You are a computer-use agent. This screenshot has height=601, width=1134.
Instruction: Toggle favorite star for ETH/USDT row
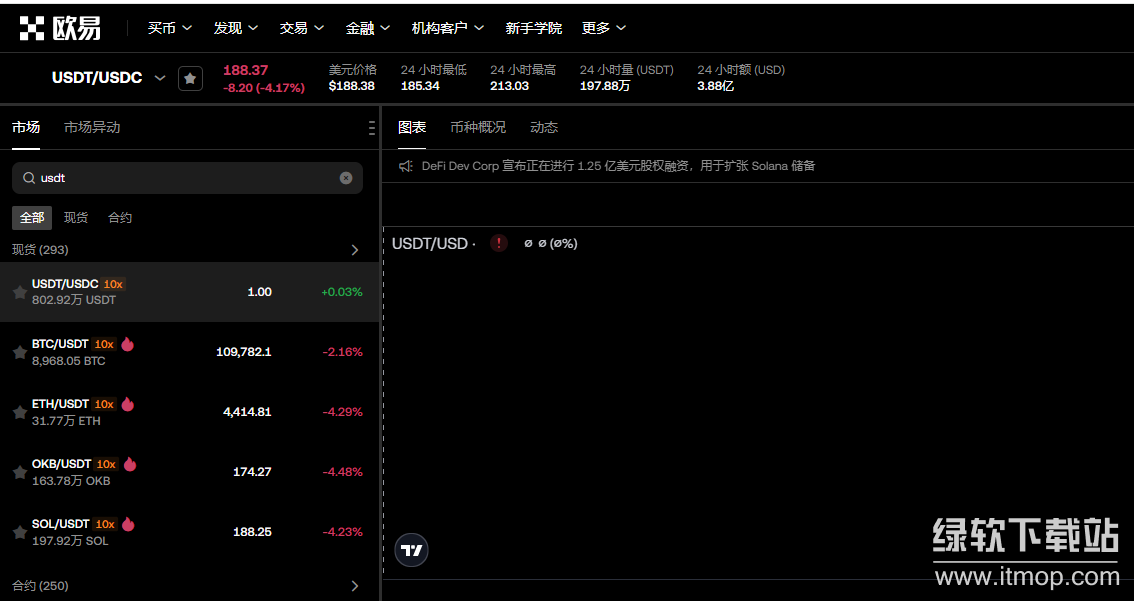click(x=19, y=412)
